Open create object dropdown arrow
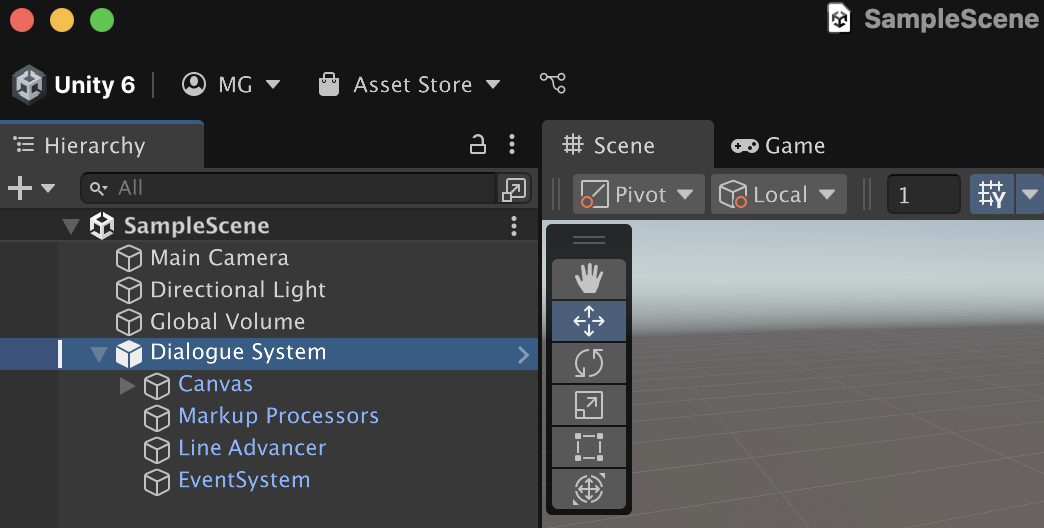 [48, 188]
